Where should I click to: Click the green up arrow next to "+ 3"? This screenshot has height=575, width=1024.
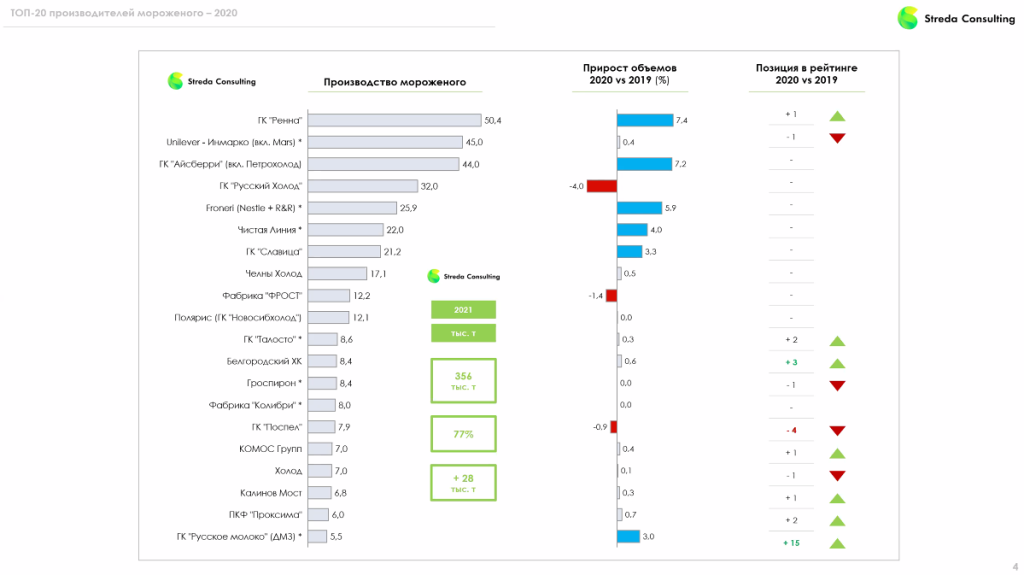837,363
